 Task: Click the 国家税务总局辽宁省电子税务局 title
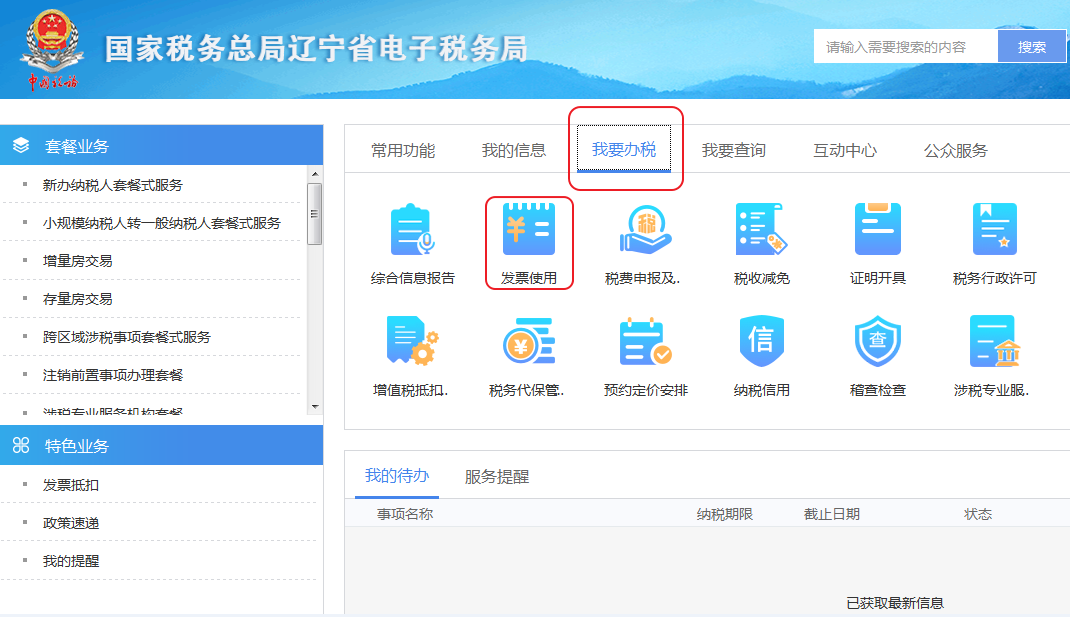click(x=316, y=49)
